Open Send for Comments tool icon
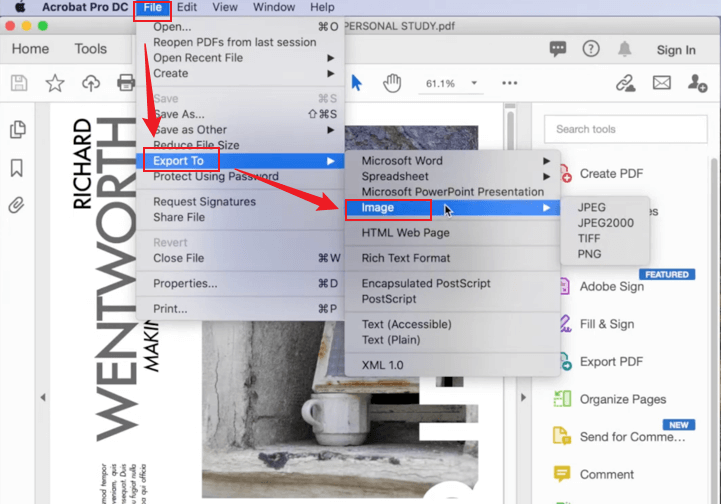 (562, 436)
